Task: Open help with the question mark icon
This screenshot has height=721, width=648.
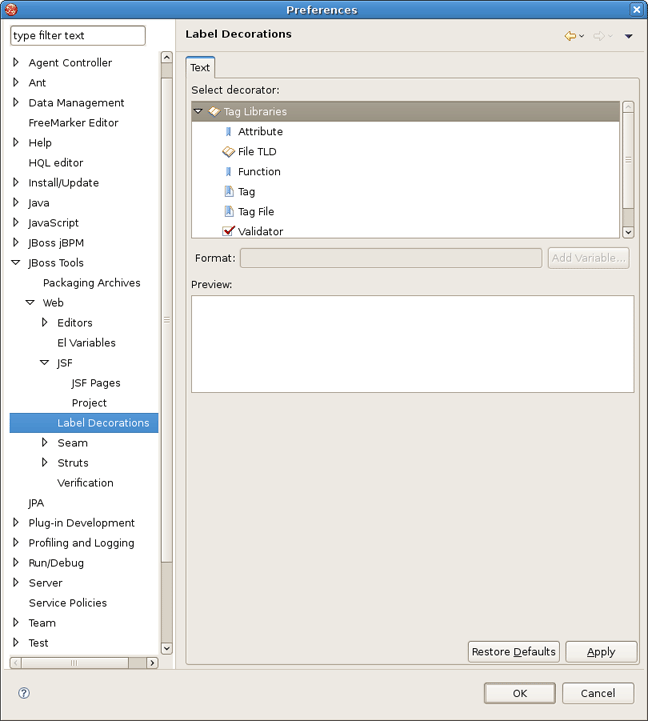Action: pyautogui.click(x=24, y=693)
